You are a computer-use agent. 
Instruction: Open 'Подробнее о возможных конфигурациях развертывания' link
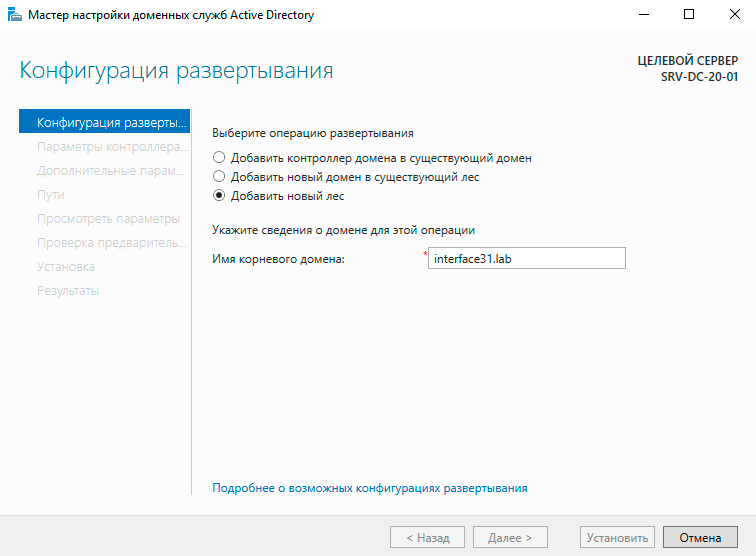[370, 488]
